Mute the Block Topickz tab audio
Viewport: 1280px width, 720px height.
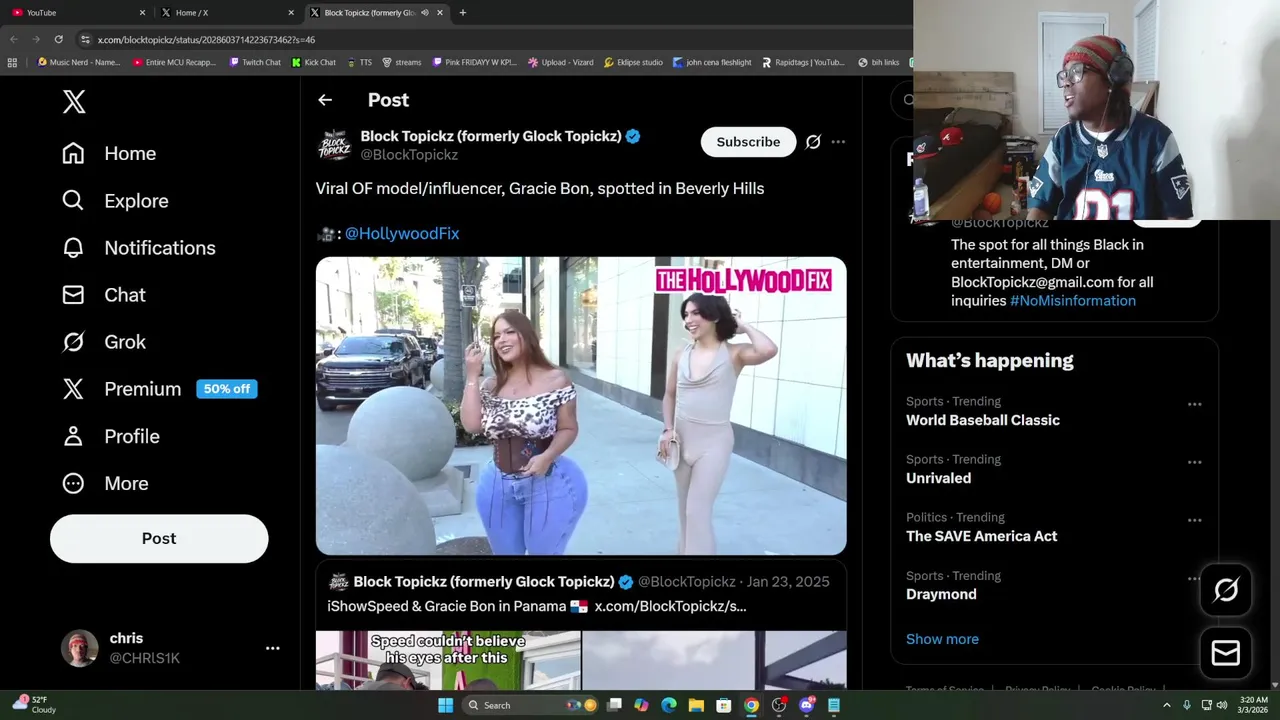point(425,13)
